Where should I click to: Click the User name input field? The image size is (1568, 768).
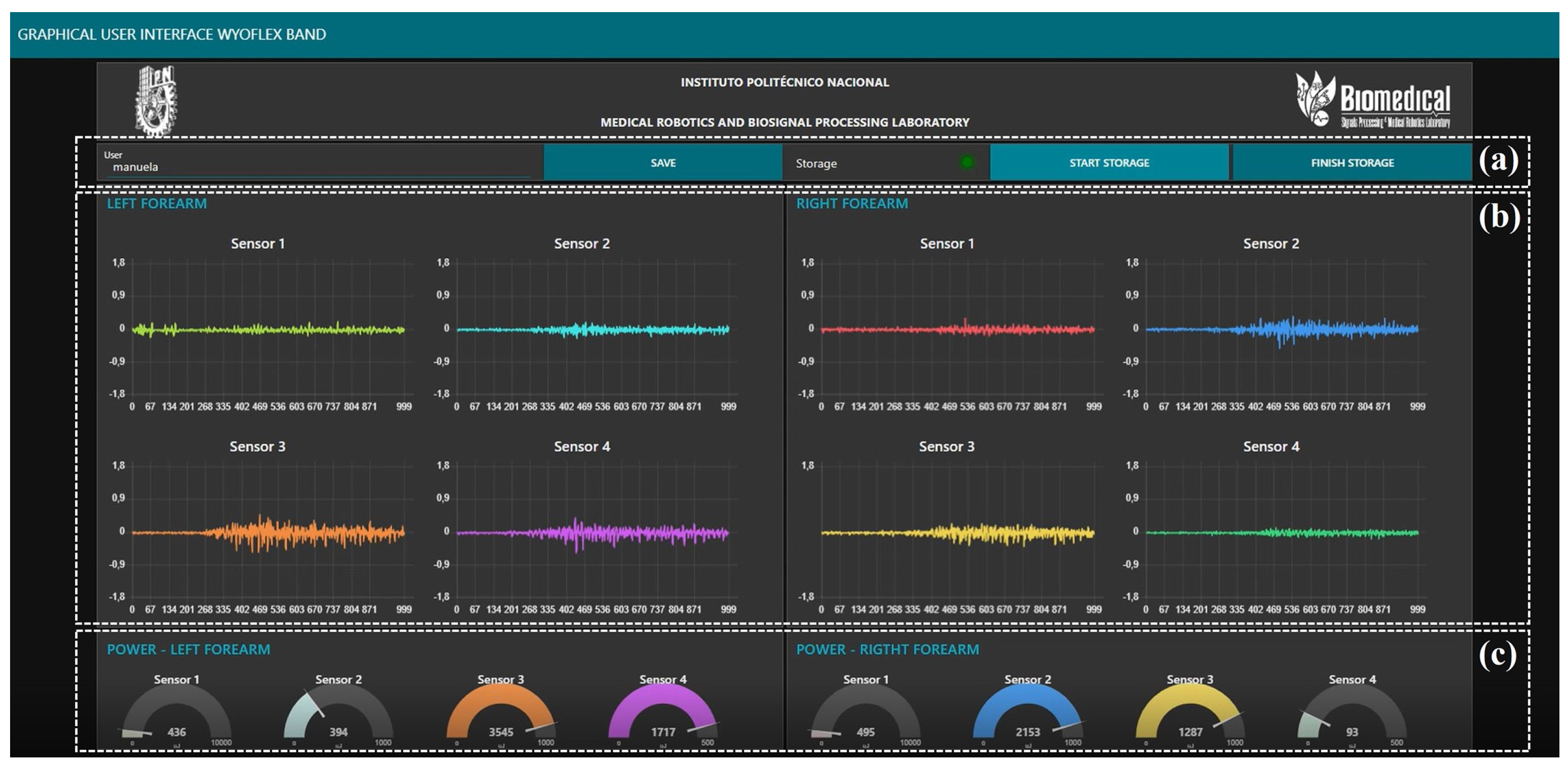(x=317, y=167)
